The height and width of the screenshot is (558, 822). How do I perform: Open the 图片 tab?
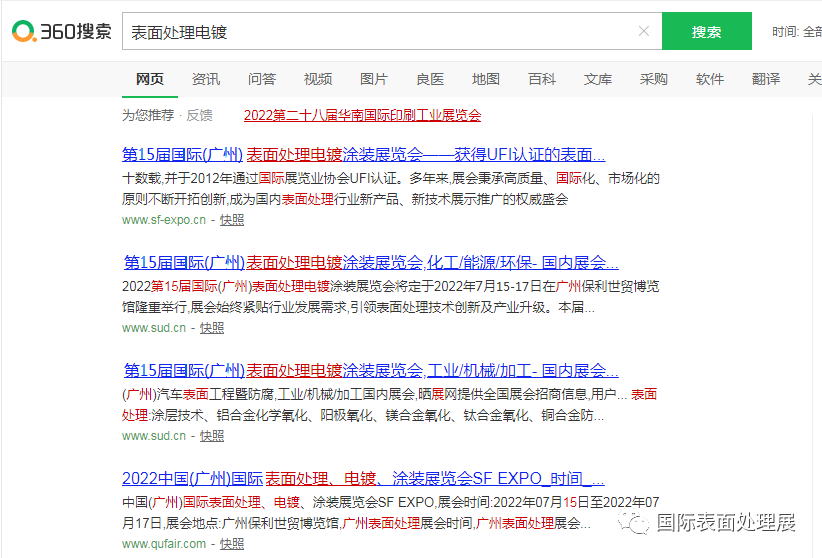pos(374,79)
